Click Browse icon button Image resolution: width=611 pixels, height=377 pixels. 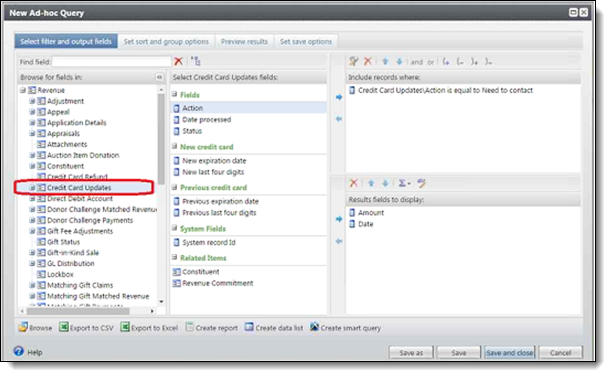(x=35, y=327)
